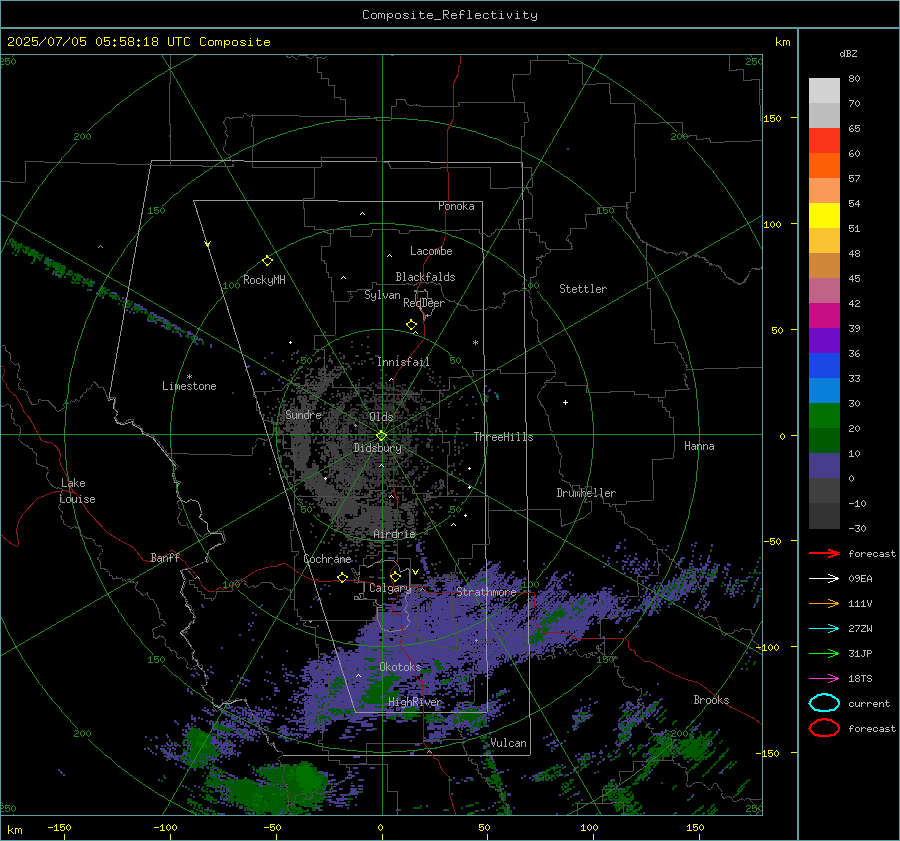Click the Lake Louise label
Image resolution: width=900 pixels, height=841 pixels.
point(77,491)
